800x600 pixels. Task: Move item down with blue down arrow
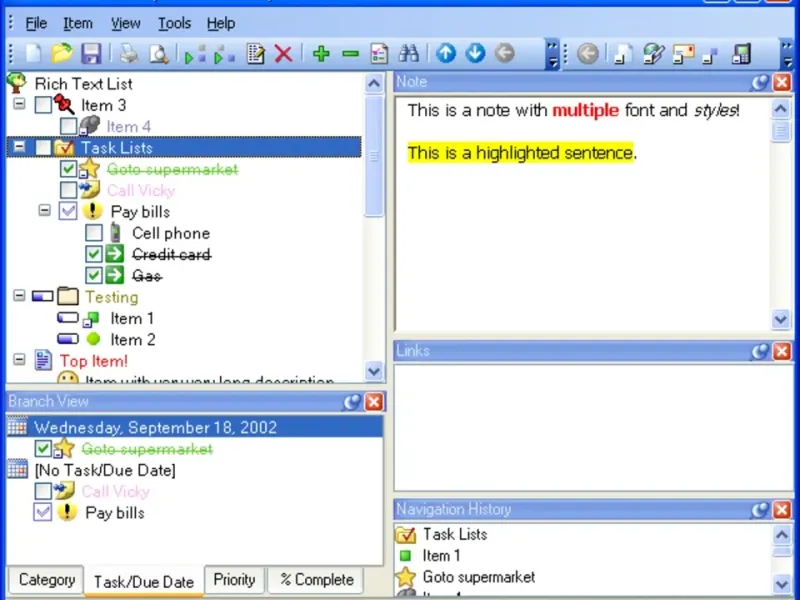[x=476, y=53]
